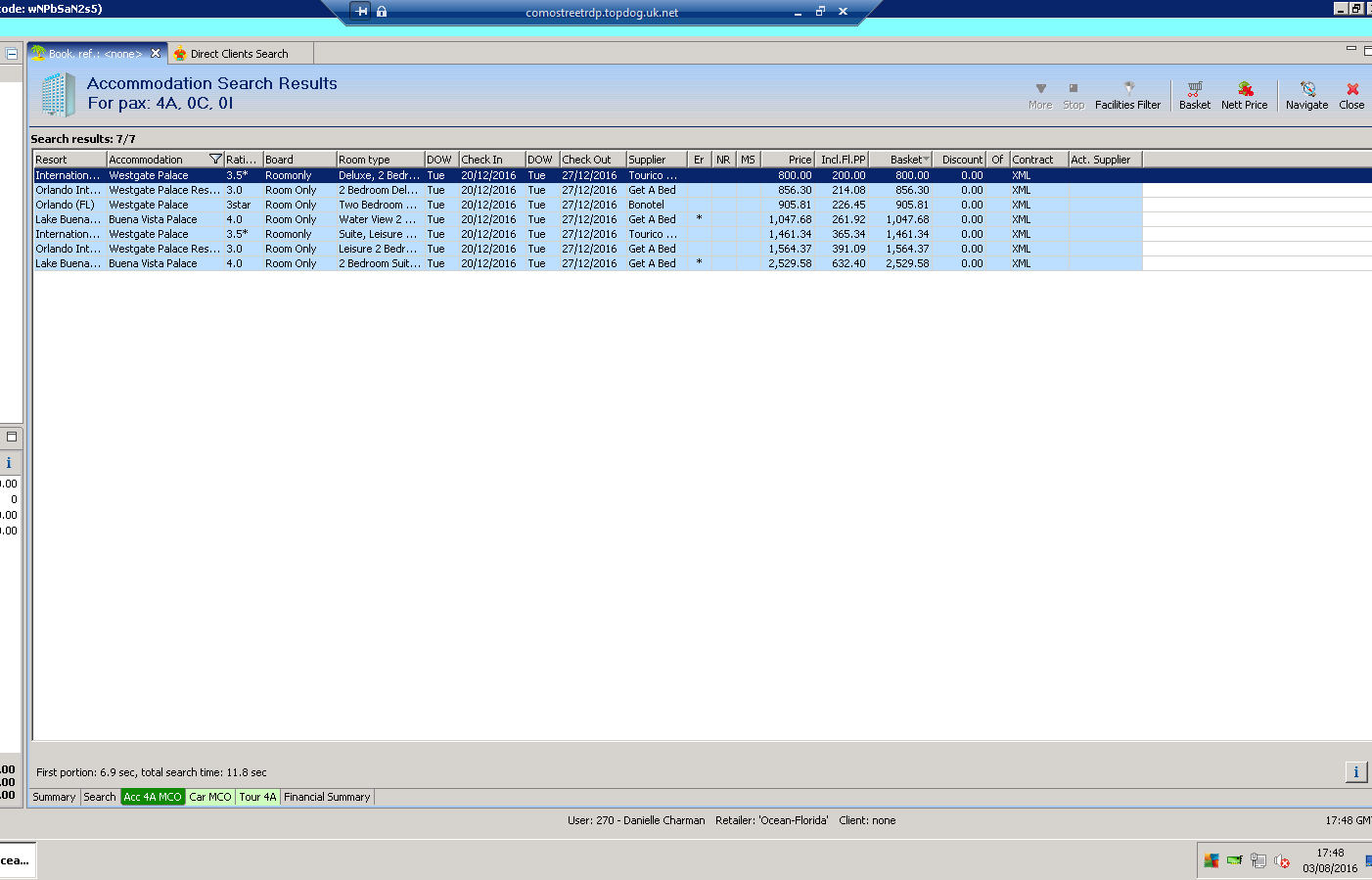Viewport: 1372px width, 880px height.
Task: Click the 3star rating cell
Action: tap(244, 205)
